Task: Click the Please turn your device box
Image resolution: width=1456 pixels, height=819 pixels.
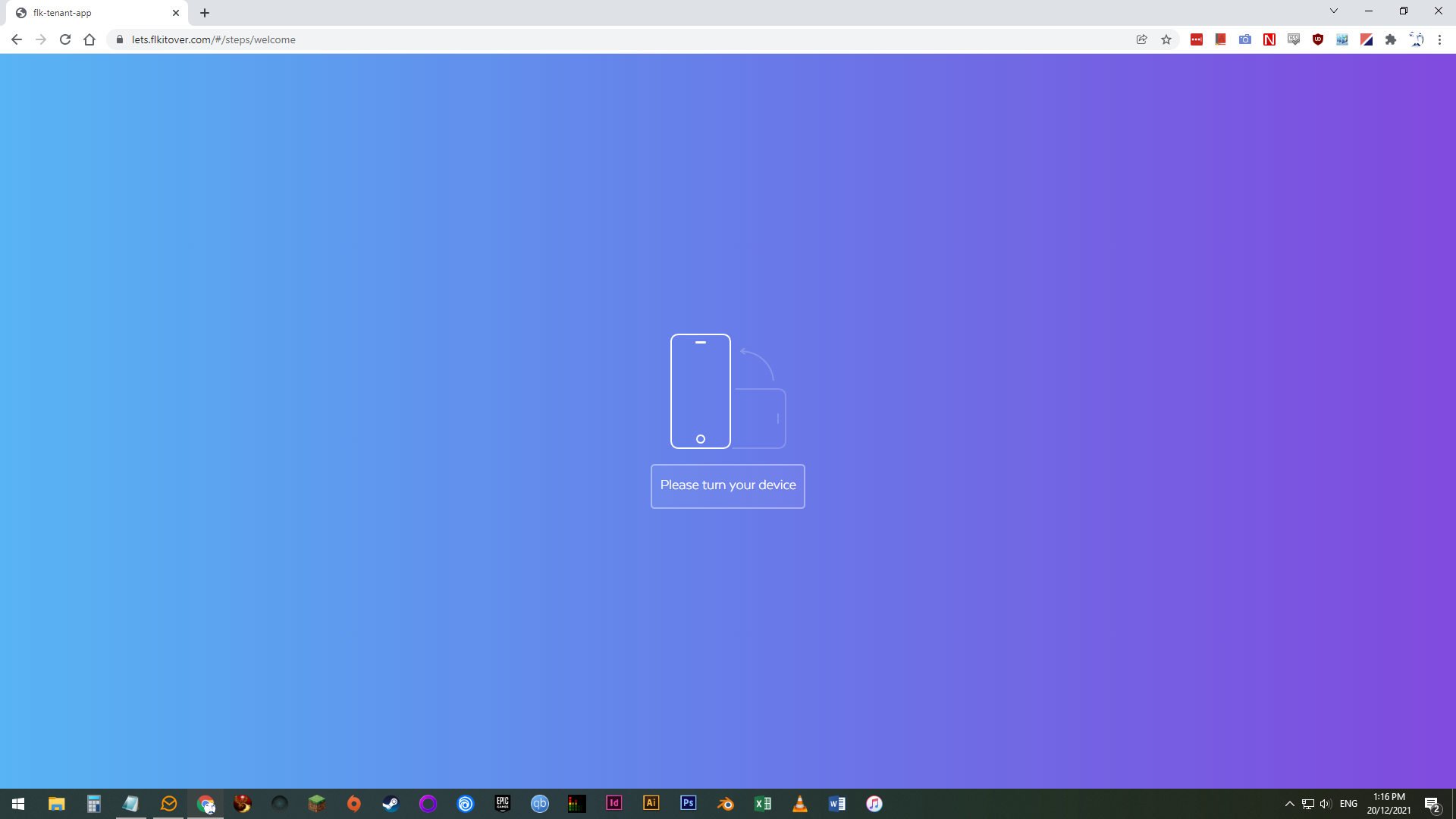Action: pyautogui.click(x=728, y=486)
